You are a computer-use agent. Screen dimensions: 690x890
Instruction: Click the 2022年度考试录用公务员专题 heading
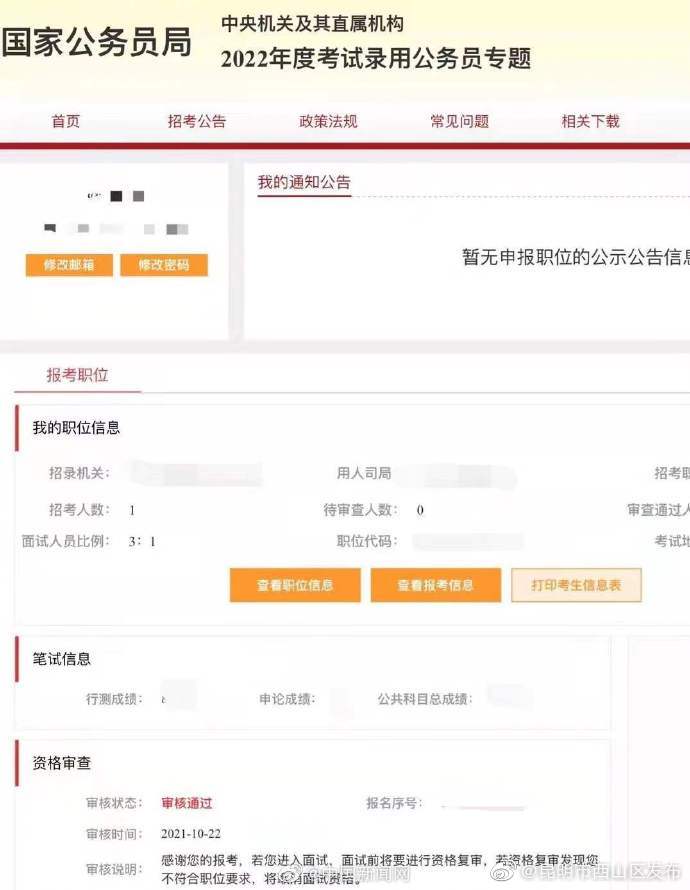[x=376, y=58]
